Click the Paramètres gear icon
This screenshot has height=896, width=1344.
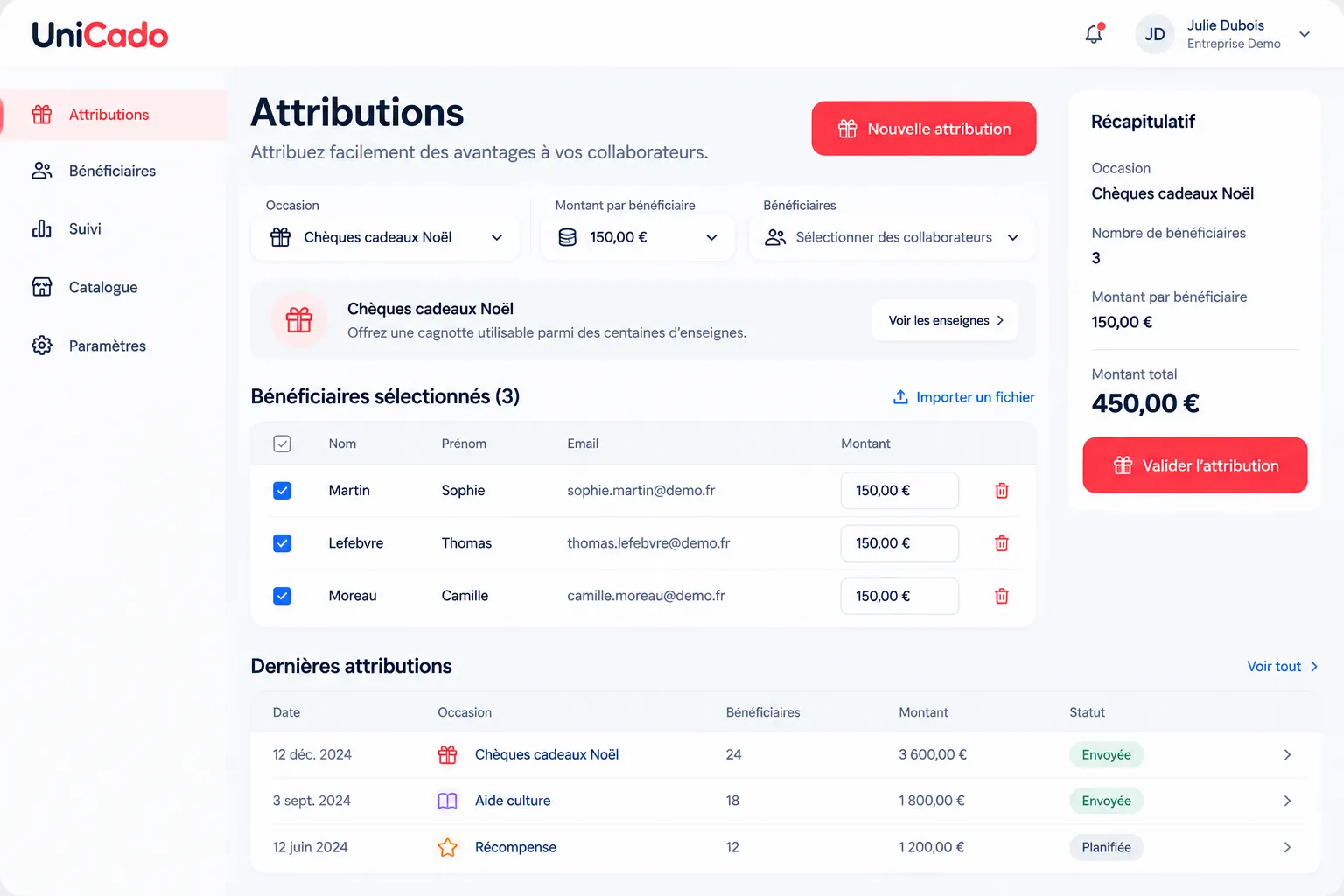pyautogui.click(x=42, y=346)
